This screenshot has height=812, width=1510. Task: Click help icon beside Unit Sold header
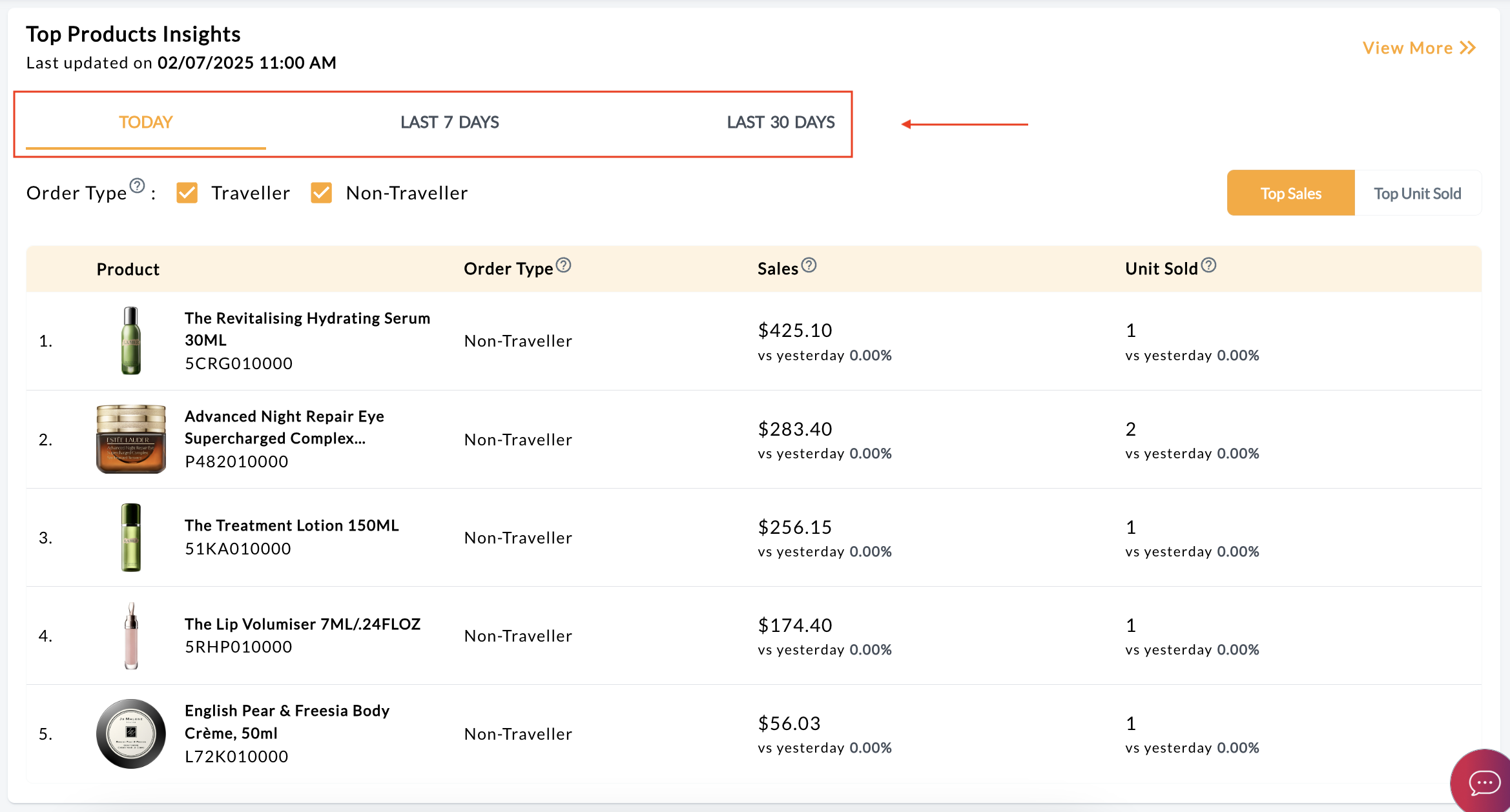[1208, 265]
